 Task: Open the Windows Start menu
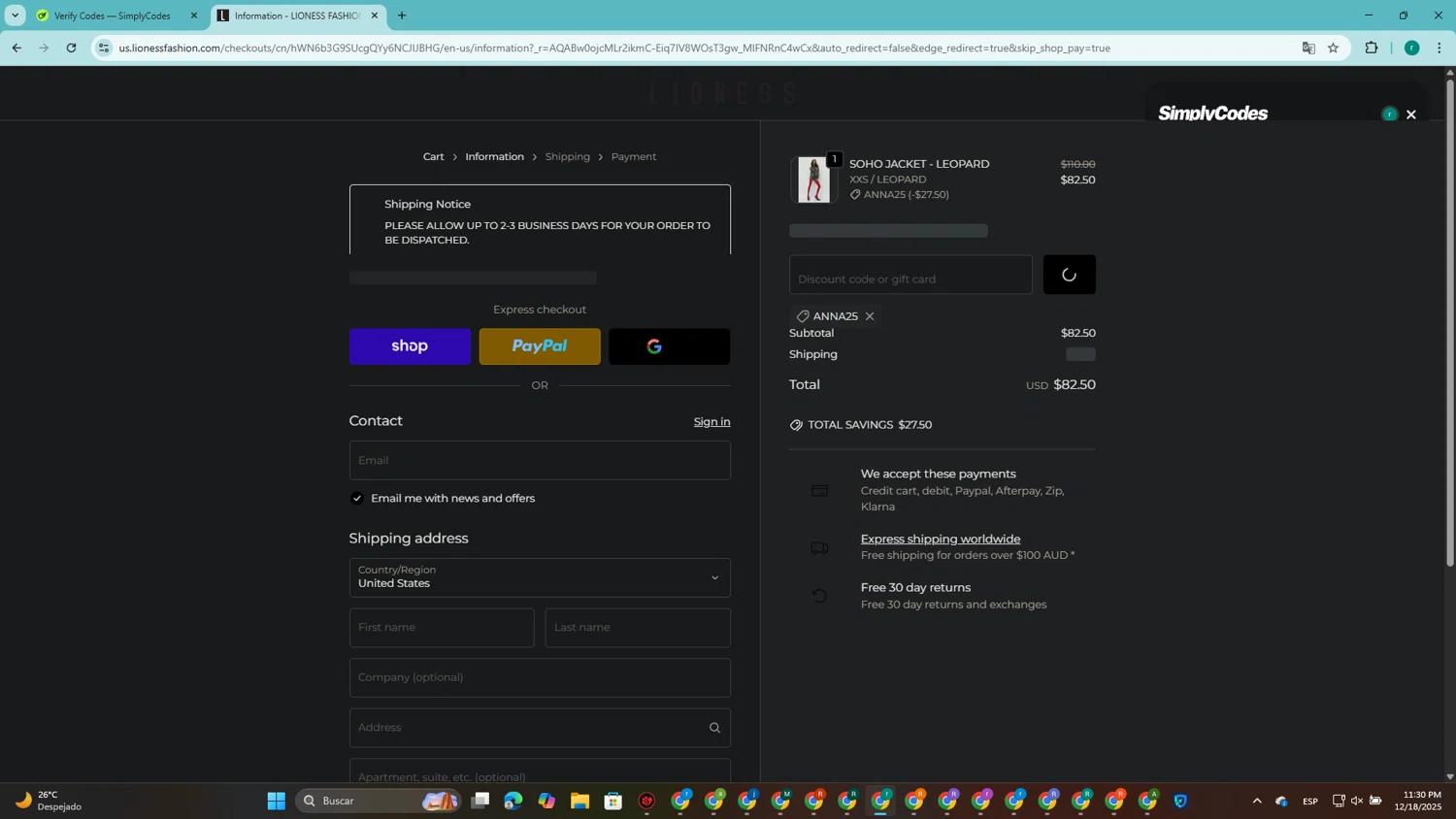click(x=277, y=801)
